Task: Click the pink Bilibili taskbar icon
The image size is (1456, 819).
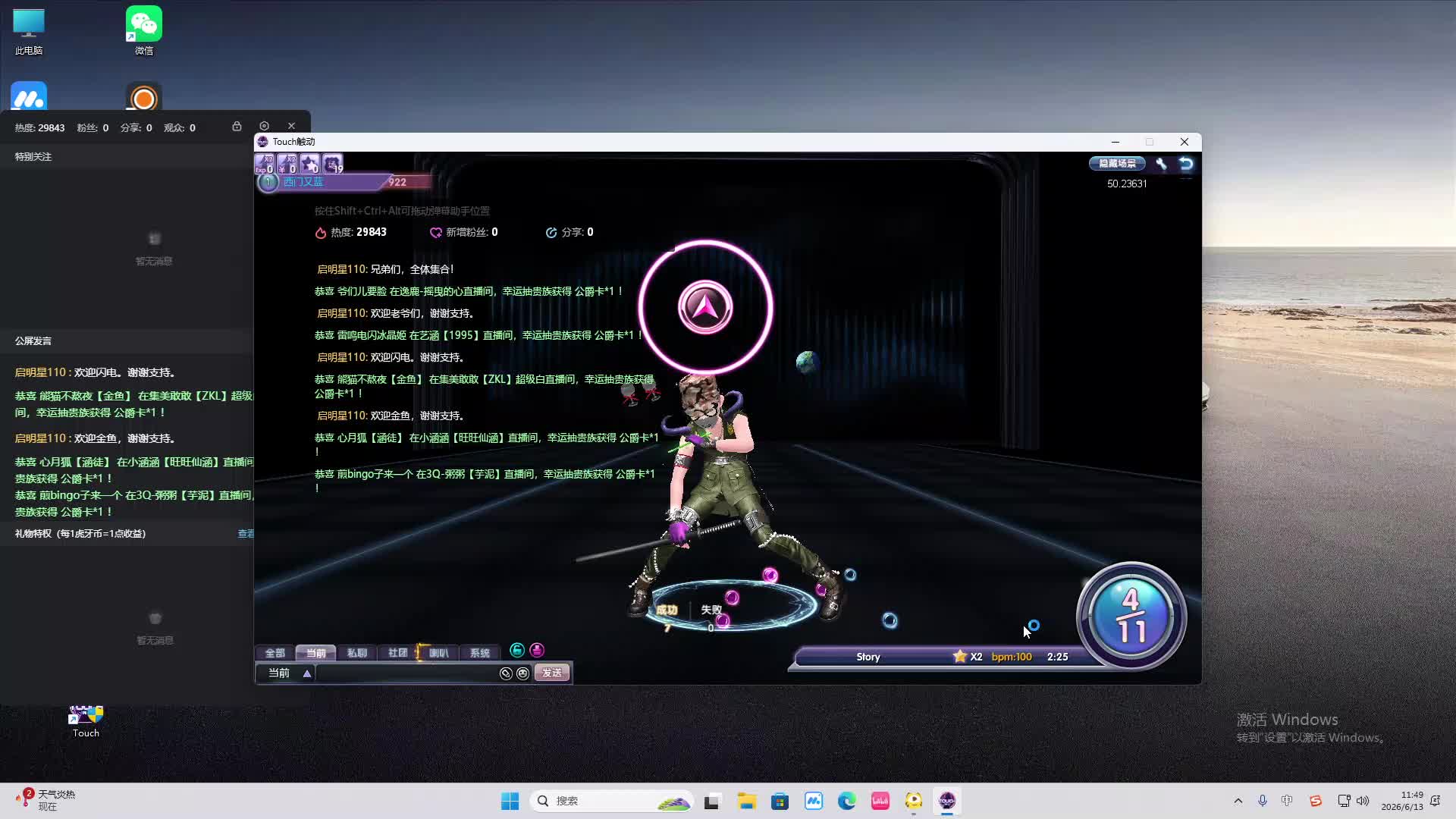Action: tap(880, 801)
